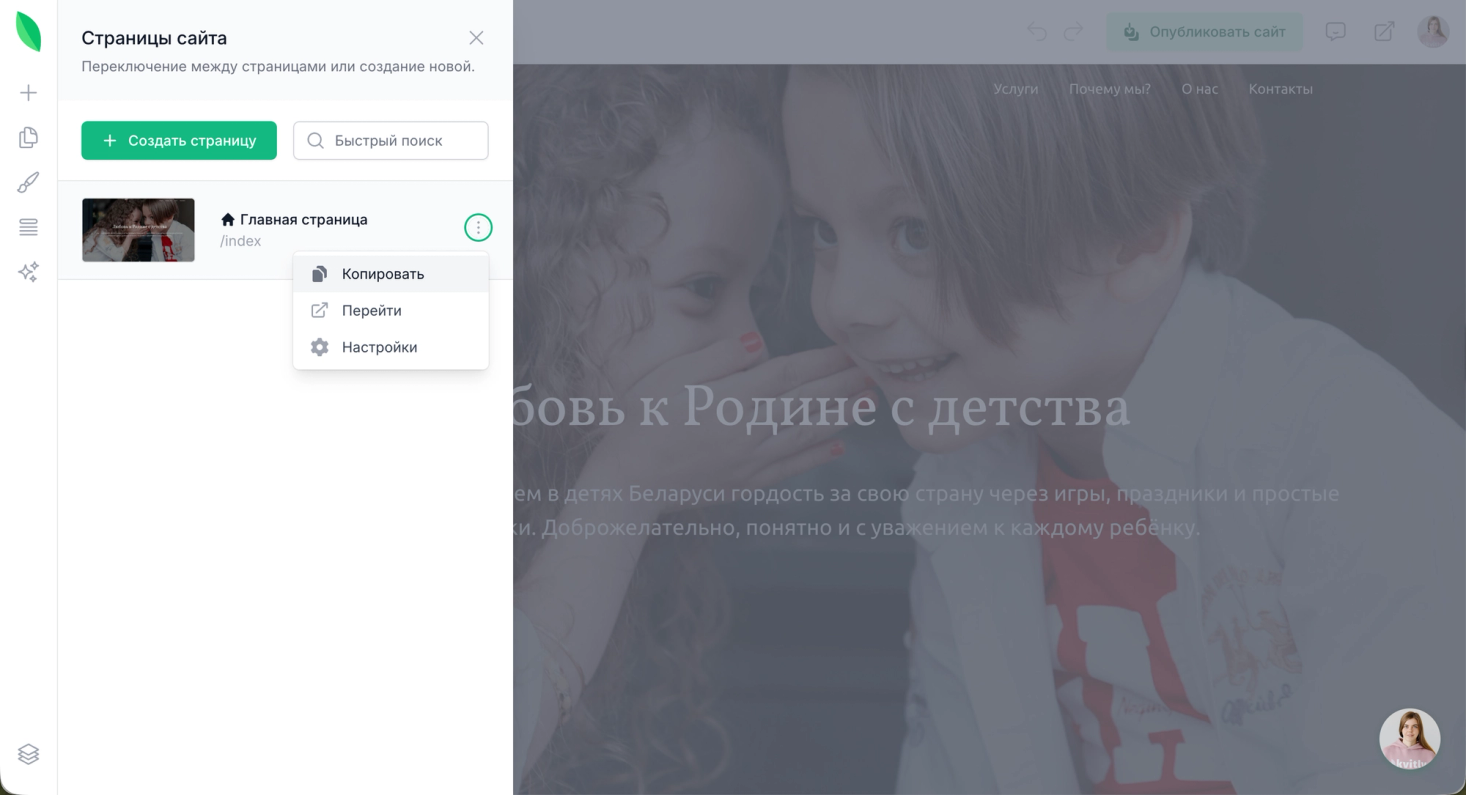Open the AI sparkles icon in sidebar

tap(28, 272)
